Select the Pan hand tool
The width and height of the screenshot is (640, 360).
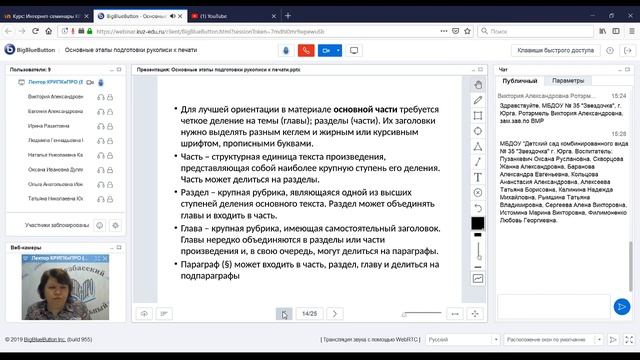(478, 85)
